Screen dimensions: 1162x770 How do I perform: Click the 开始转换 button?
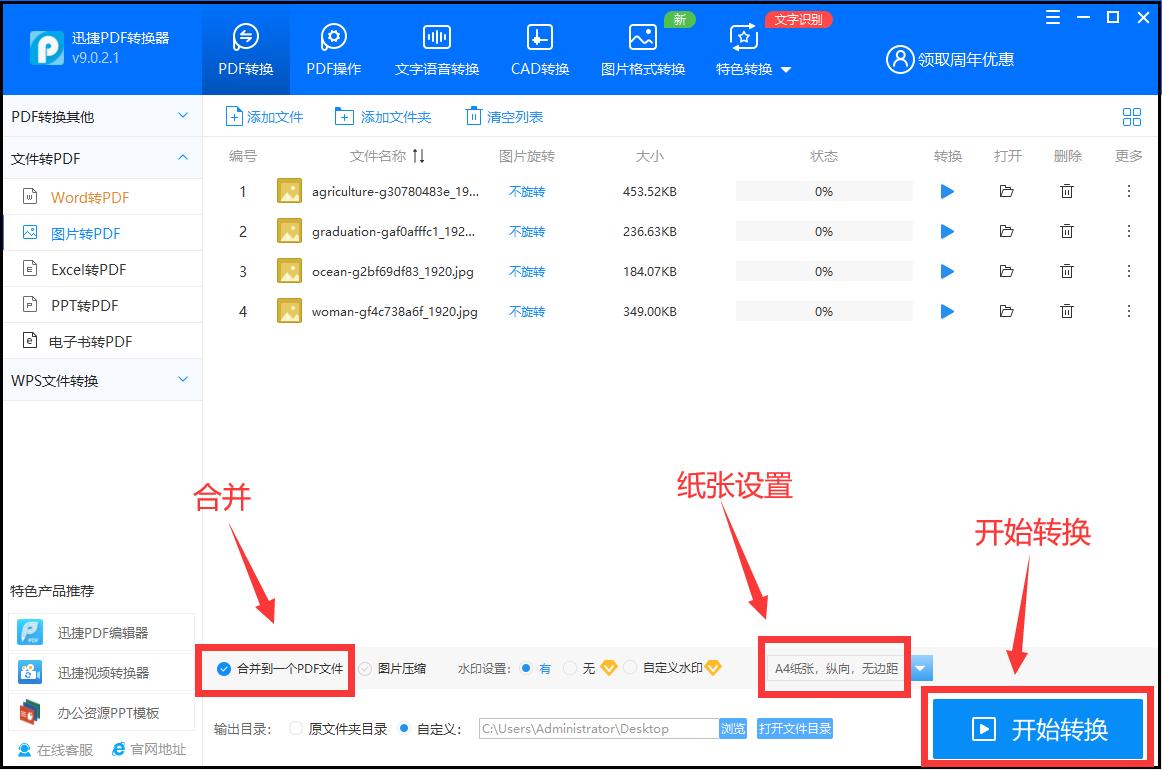coord(1037,729)
